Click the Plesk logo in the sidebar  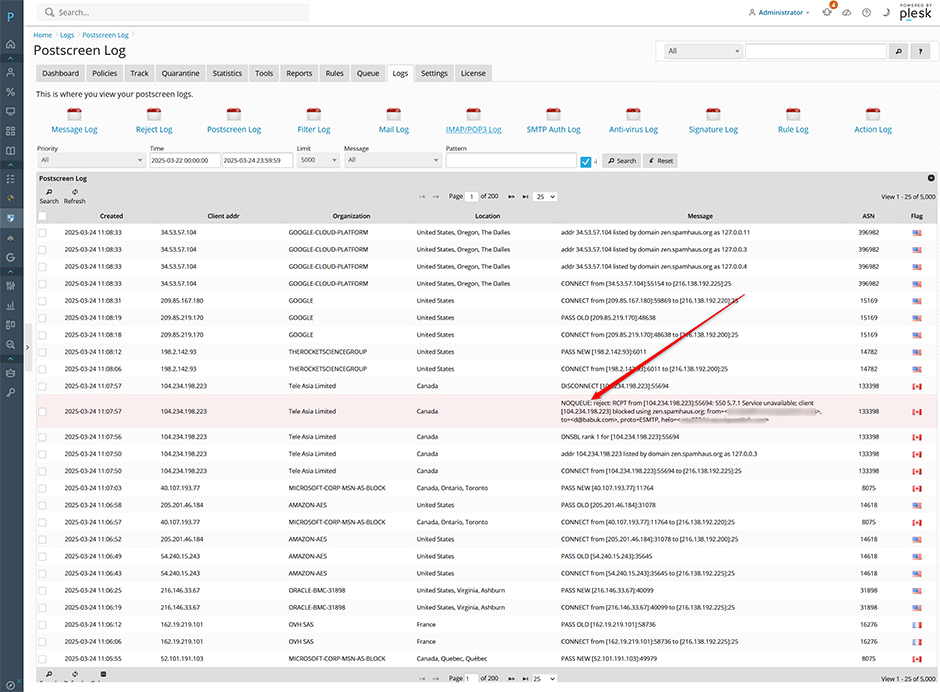(10, 17)
